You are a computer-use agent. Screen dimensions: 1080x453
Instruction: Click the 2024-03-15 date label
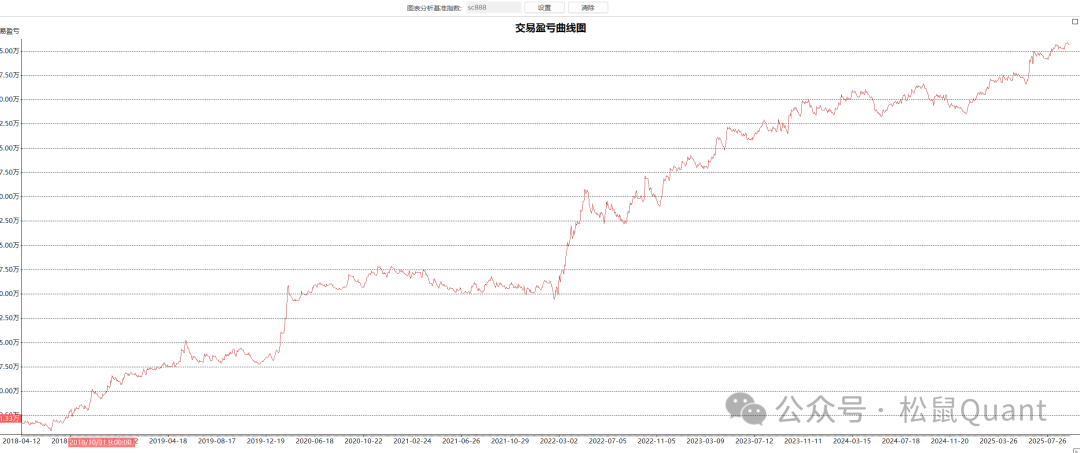pyautogui.click(x=852, y=440)
